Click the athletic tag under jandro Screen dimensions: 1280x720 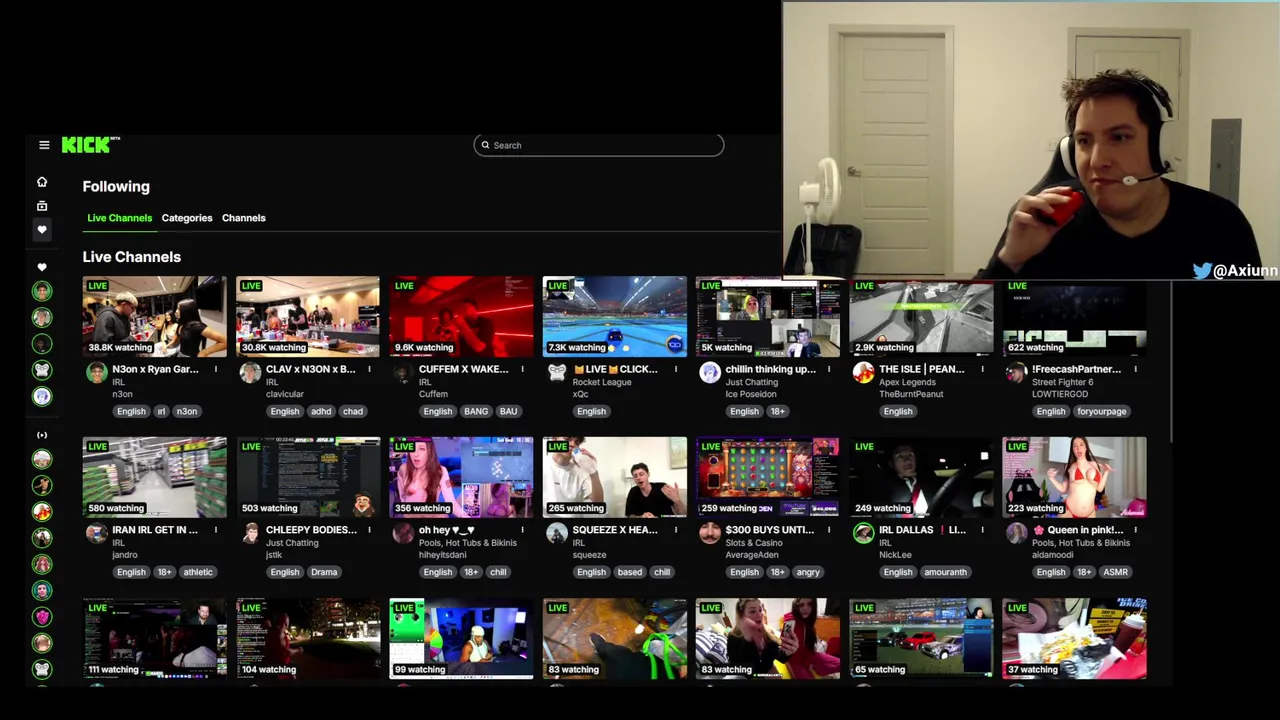click(198, 572)
